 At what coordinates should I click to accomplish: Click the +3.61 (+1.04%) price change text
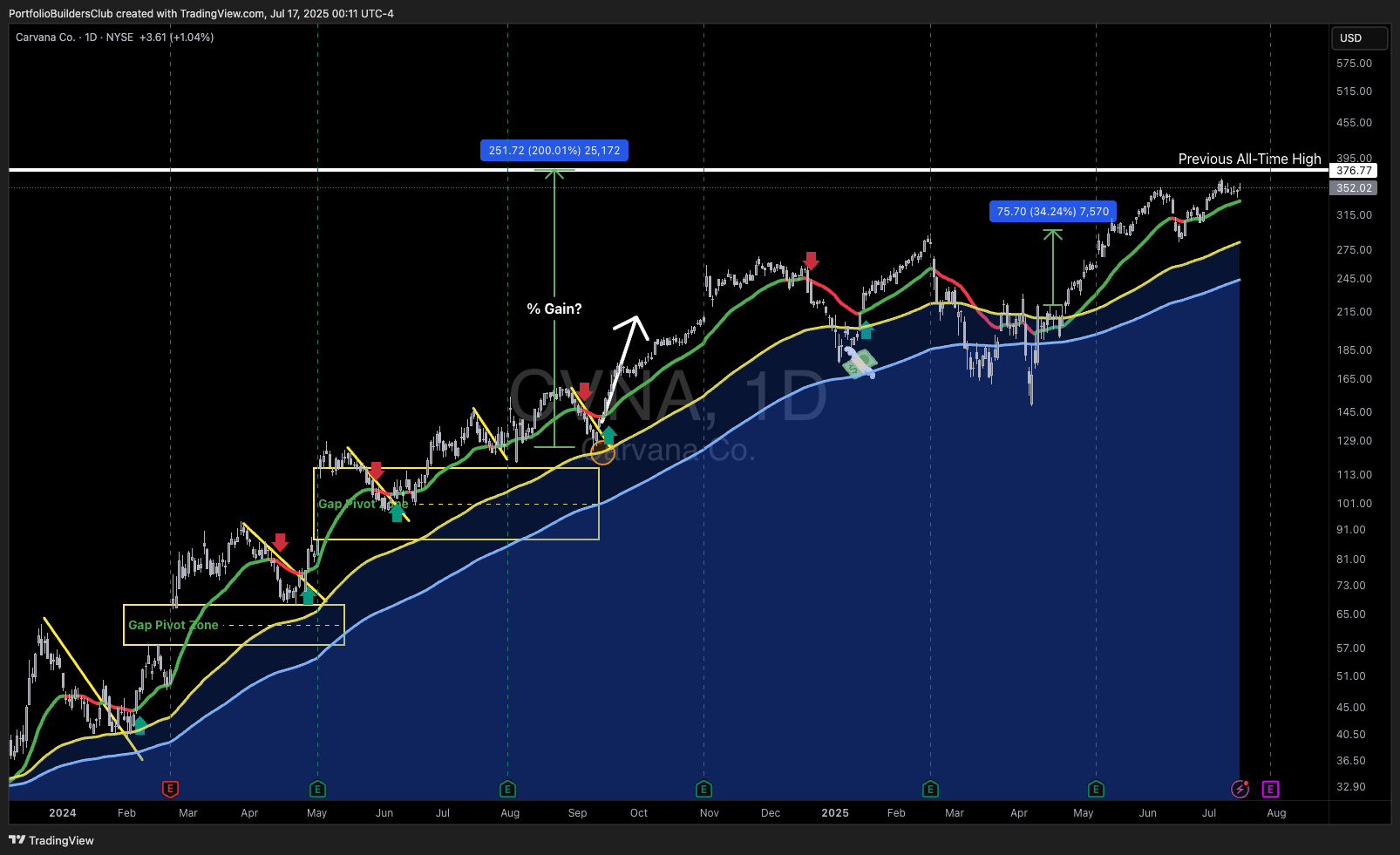click(x=176, y=37)
